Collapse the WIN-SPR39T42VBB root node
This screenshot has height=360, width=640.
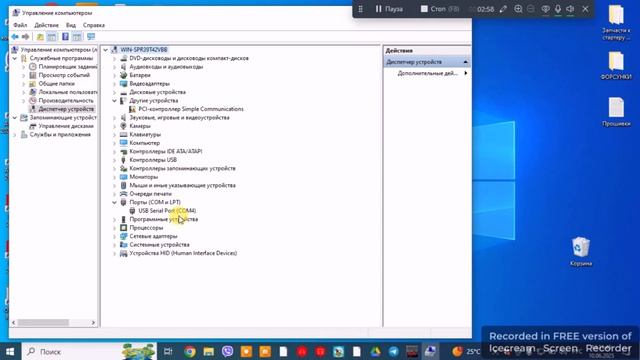pyautogui.click(x=106, y=50)
